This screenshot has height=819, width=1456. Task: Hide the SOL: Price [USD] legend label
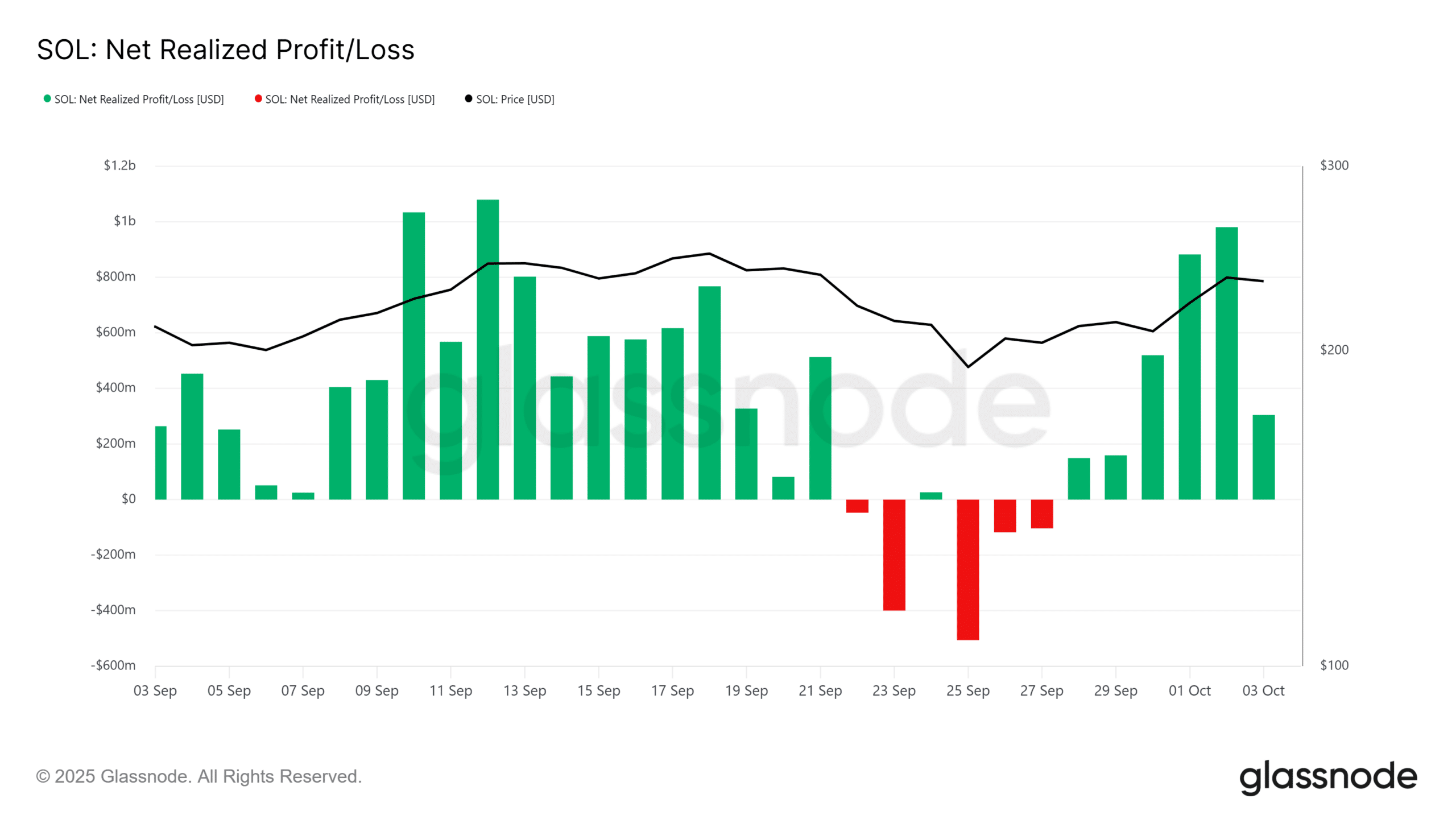(515, 100)
